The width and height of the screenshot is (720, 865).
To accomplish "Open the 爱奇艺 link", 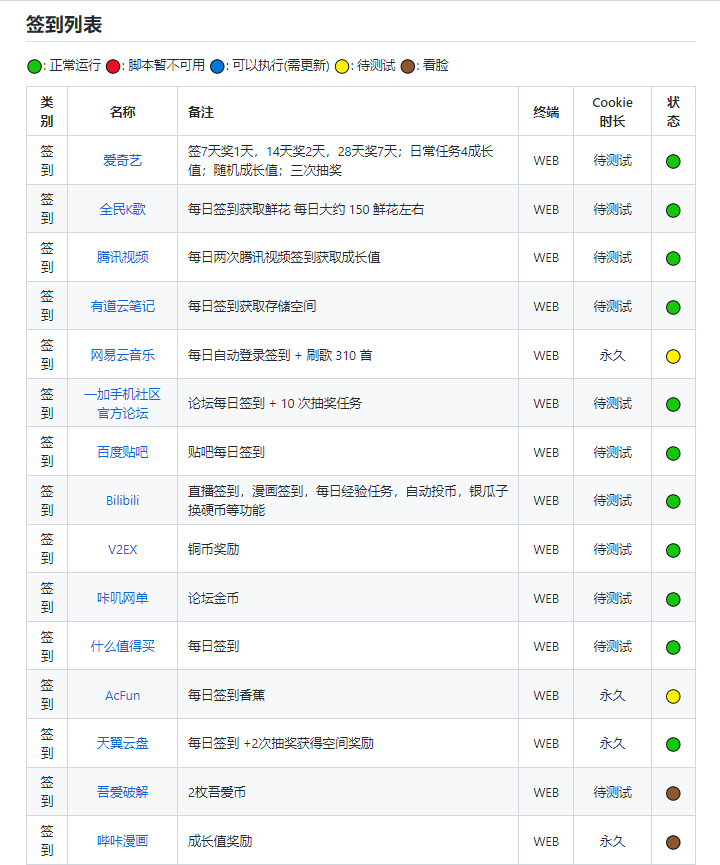I will [x=122, y=161].
